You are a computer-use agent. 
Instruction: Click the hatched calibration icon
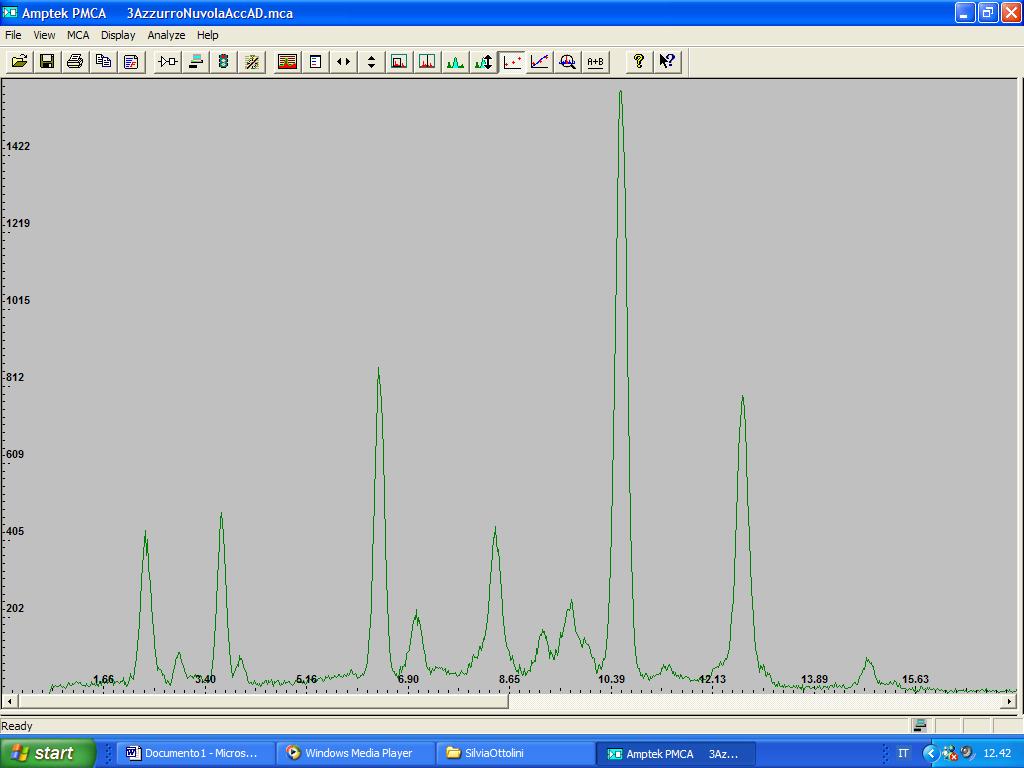coord(251,61)
